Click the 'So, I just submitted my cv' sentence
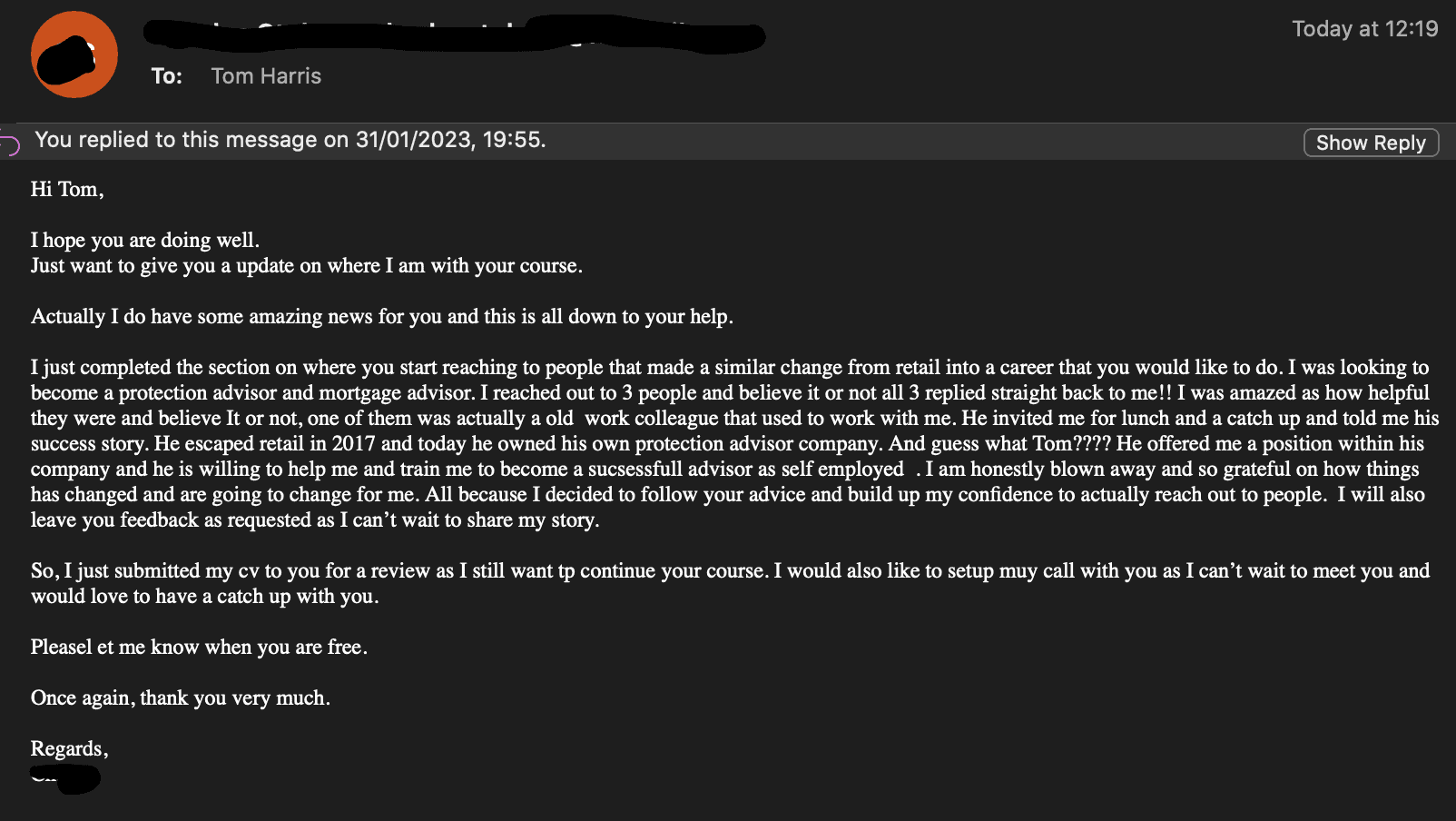 point(399,570)
